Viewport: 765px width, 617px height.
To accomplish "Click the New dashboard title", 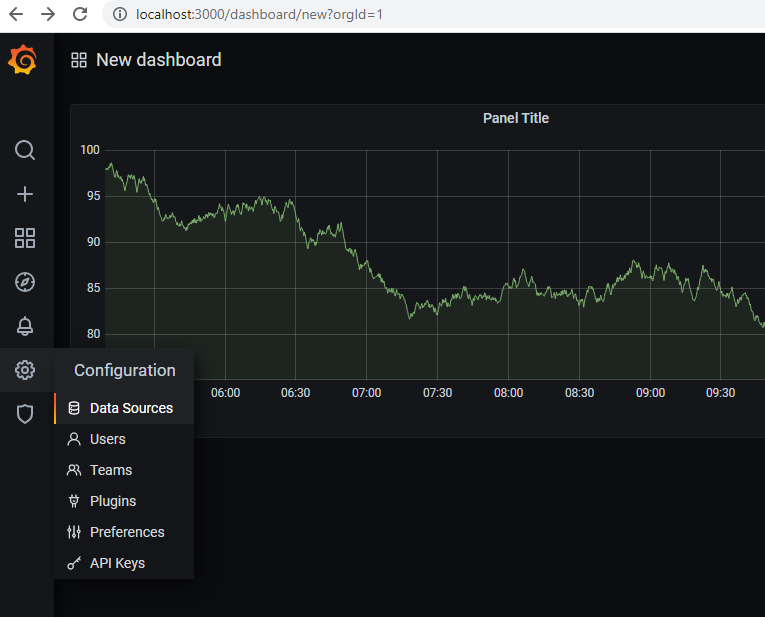I will click(x=159, y=60).
